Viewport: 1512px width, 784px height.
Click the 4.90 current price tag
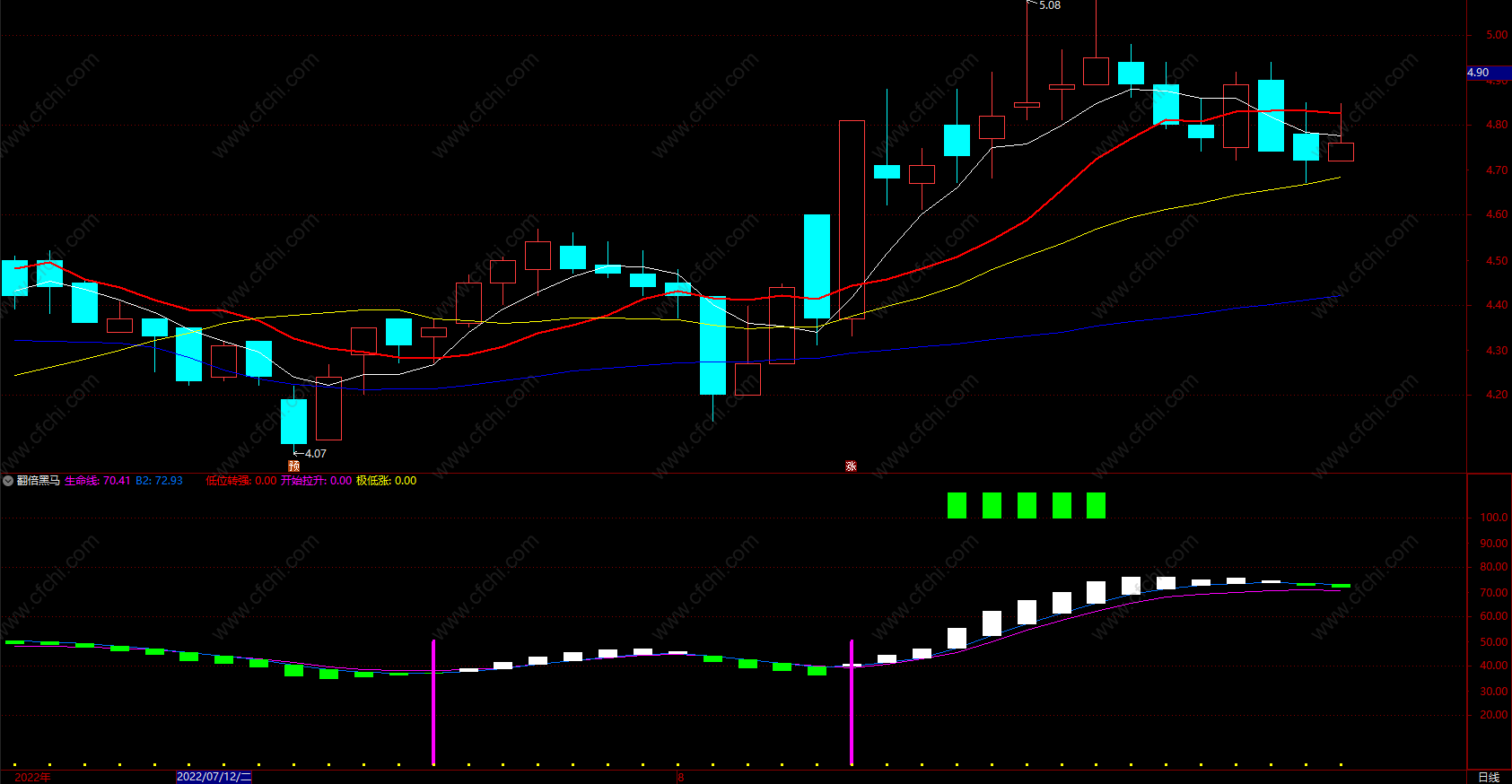[1488, 73]
